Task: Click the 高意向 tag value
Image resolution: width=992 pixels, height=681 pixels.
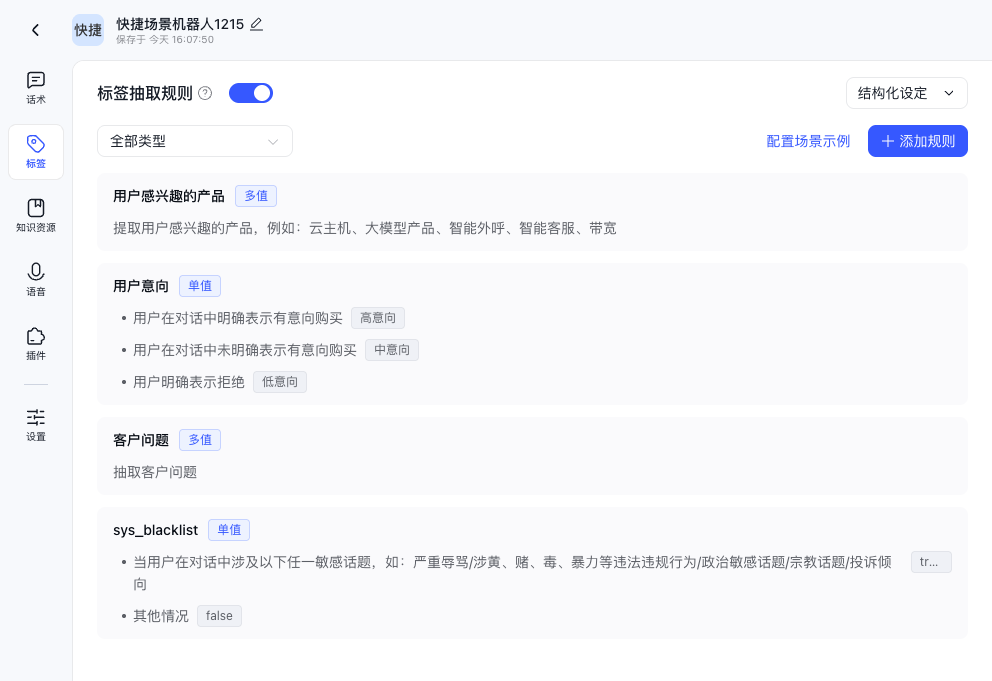Action: tap(378, 318)
